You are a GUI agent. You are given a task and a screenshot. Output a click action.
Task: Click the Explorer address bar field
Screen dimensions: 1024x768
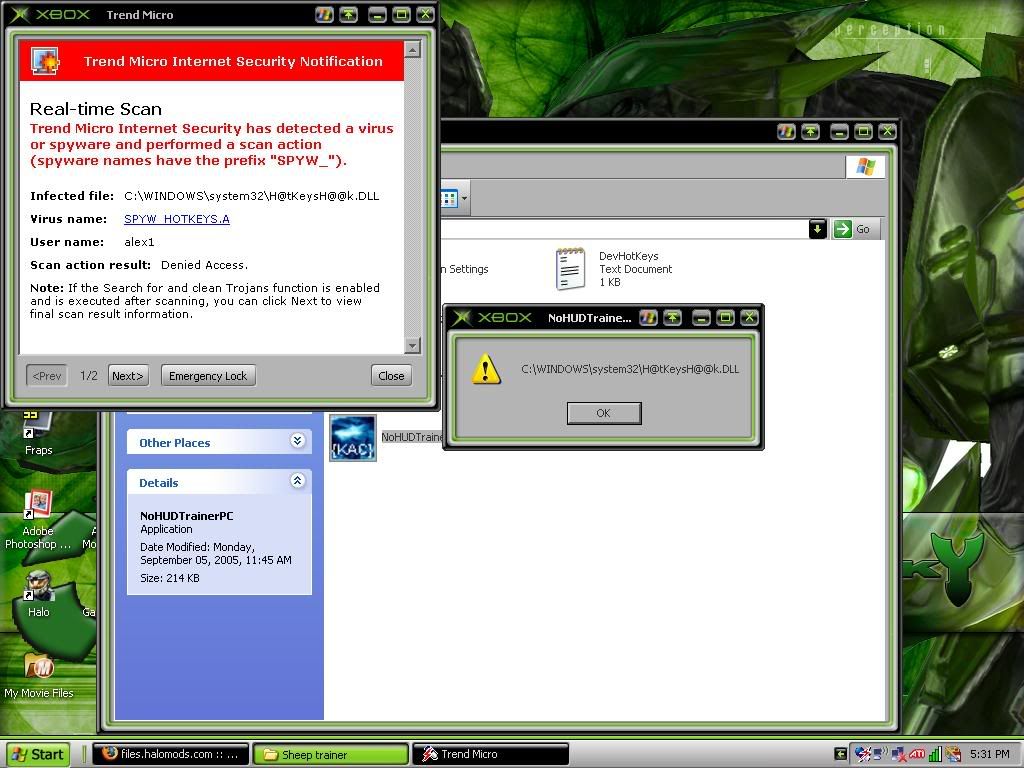pos(624,229)
